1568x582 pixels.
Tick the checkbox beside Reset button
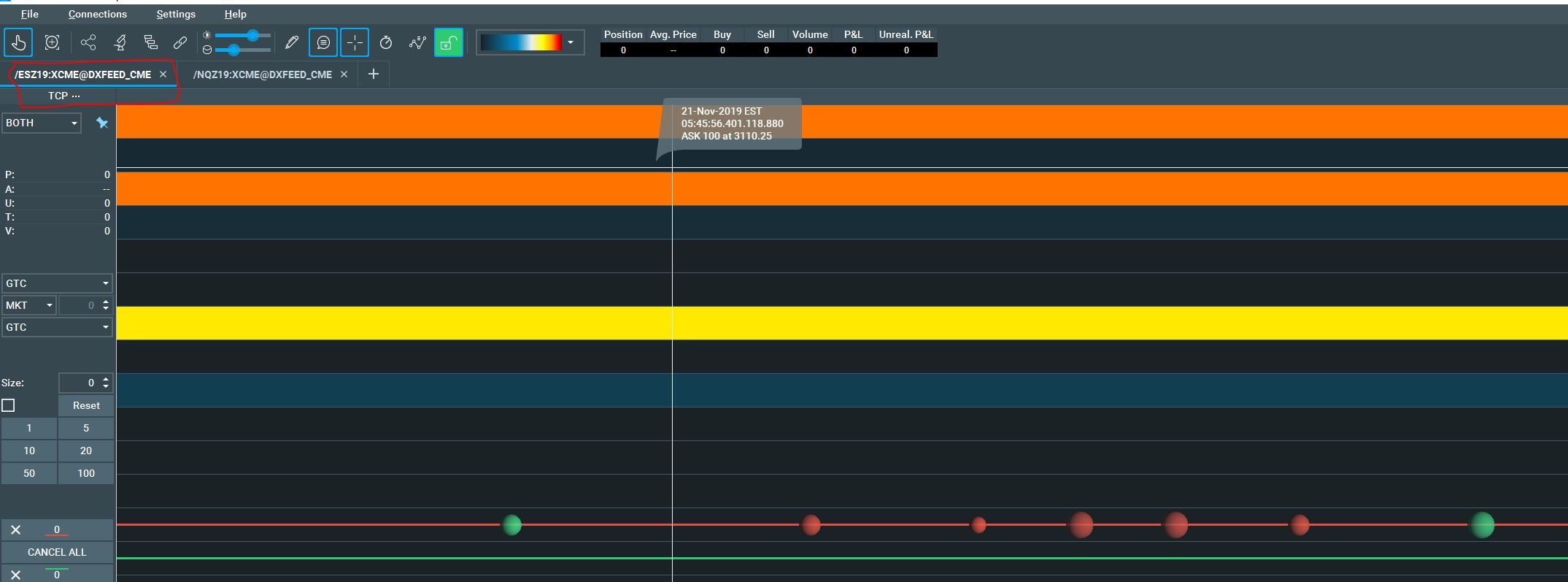[9, 405]
